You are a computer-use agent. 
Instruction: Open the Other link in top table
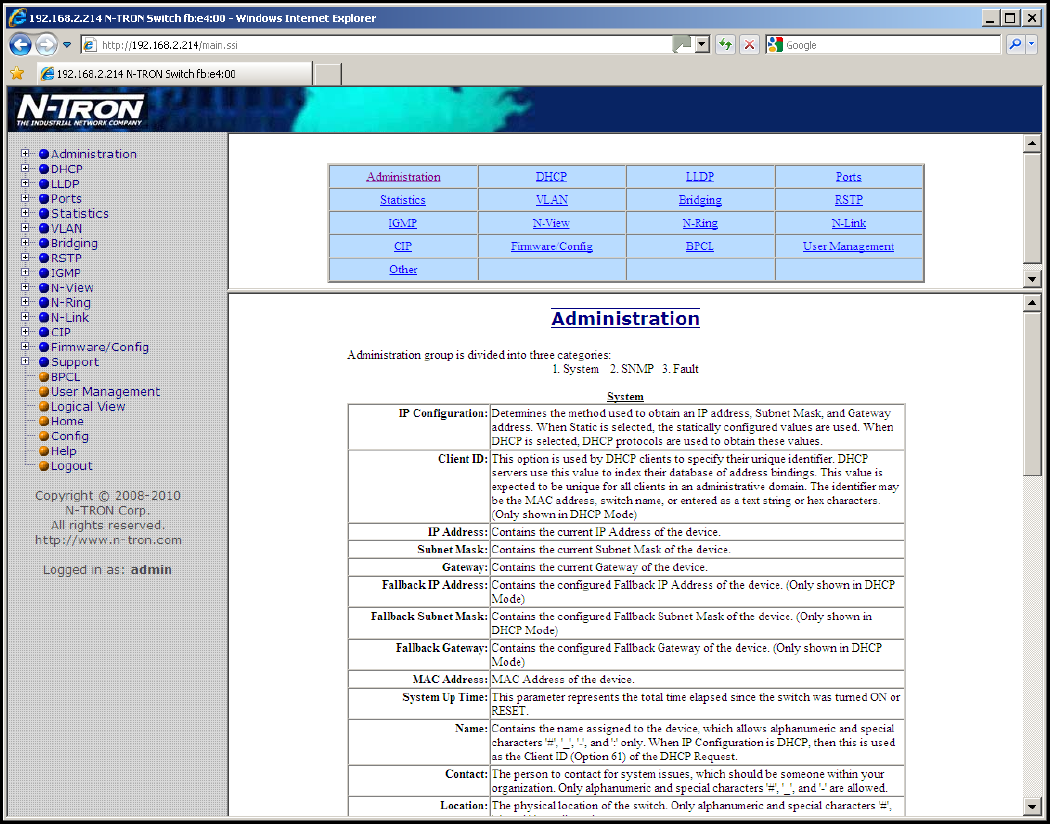coord(403,269)
